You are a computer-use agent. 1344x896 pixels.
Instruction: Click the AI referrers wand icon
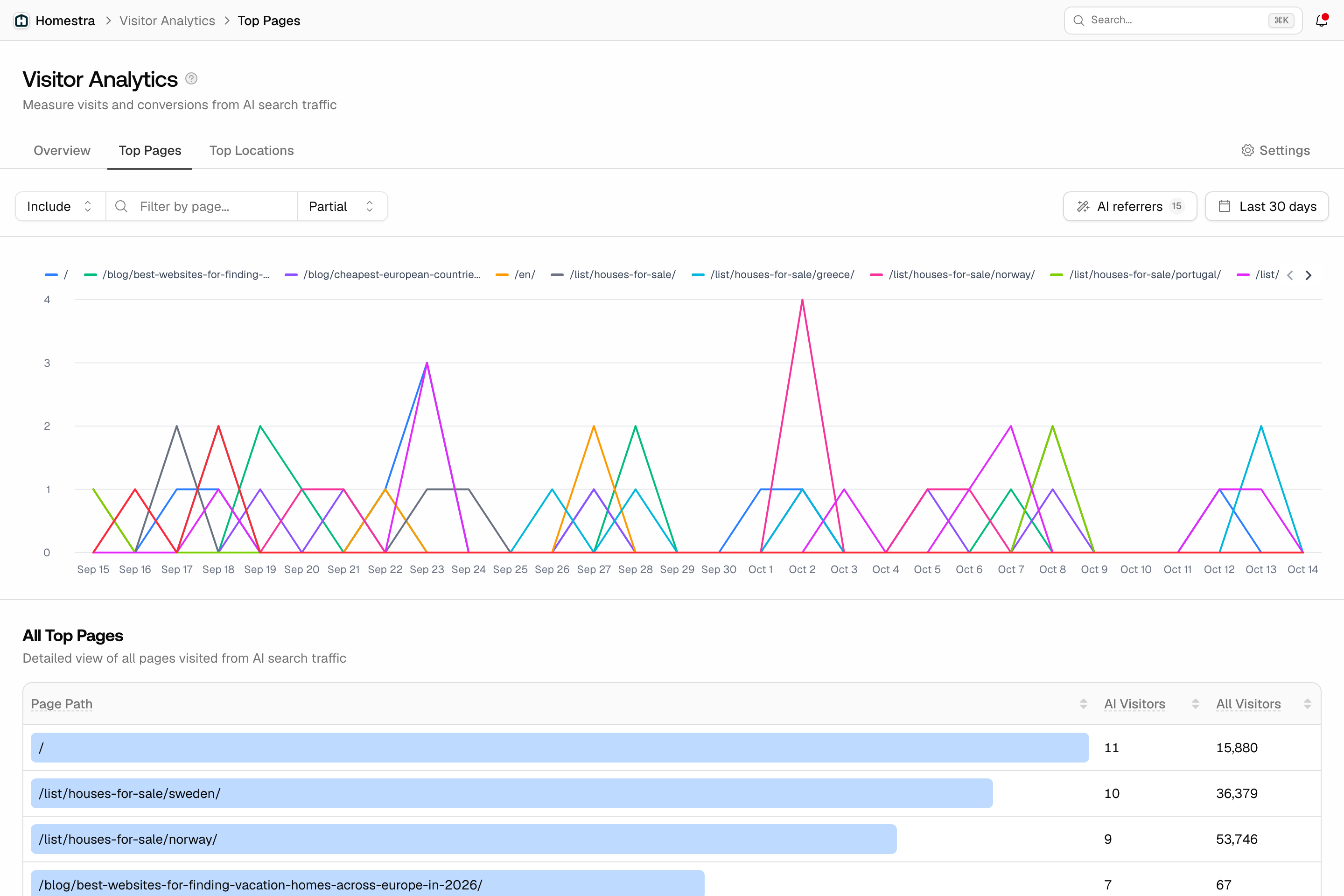pyautogui.click(x=1083, y=206)
